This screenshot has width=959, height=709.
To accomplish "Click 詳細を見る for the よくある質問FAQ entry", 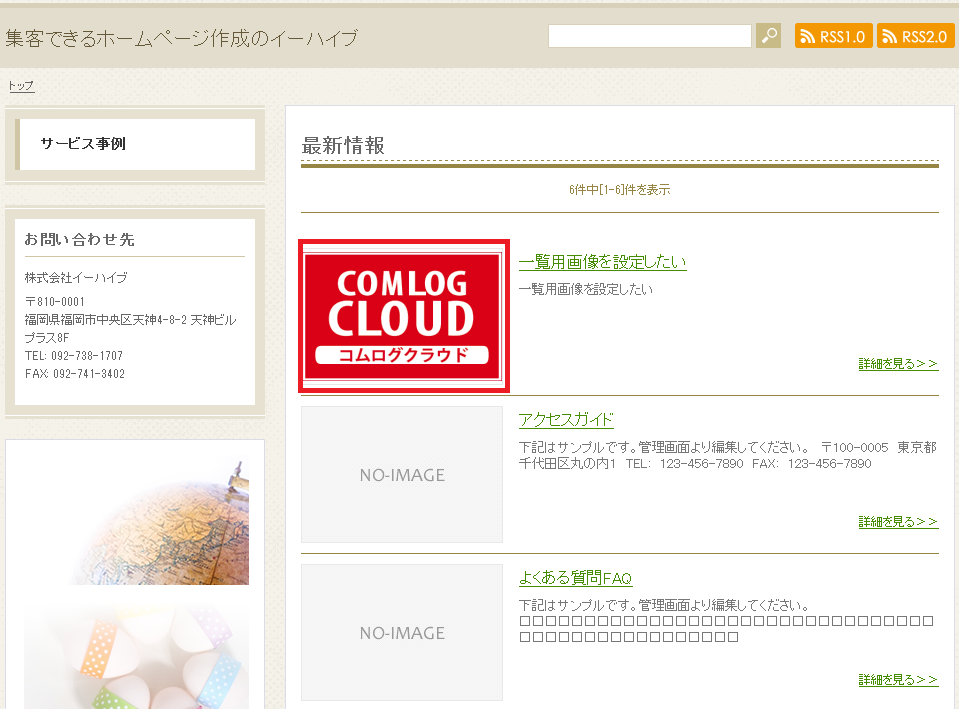I will [897, 679].
